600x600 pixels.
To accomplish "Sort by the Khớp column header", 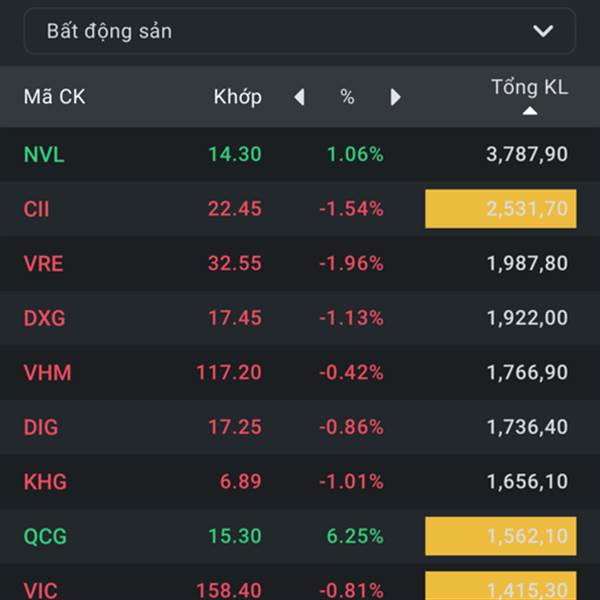I will click(x=237, y=97).
